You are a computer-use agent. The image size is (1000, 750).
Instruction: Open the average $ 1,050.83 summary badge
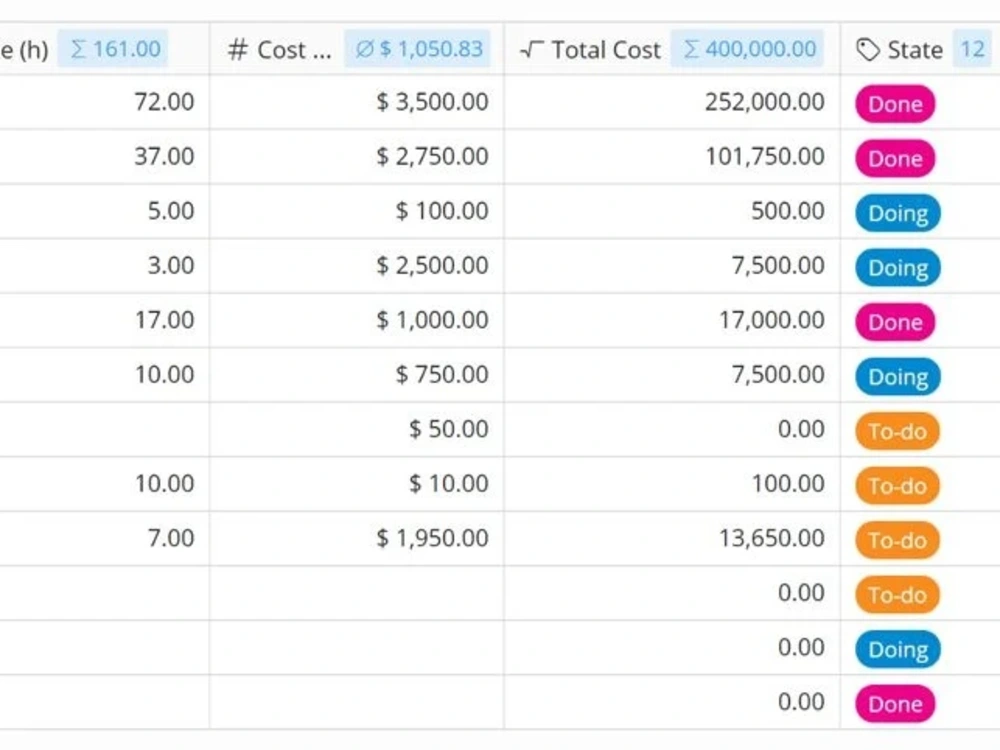tap(418, 48)
